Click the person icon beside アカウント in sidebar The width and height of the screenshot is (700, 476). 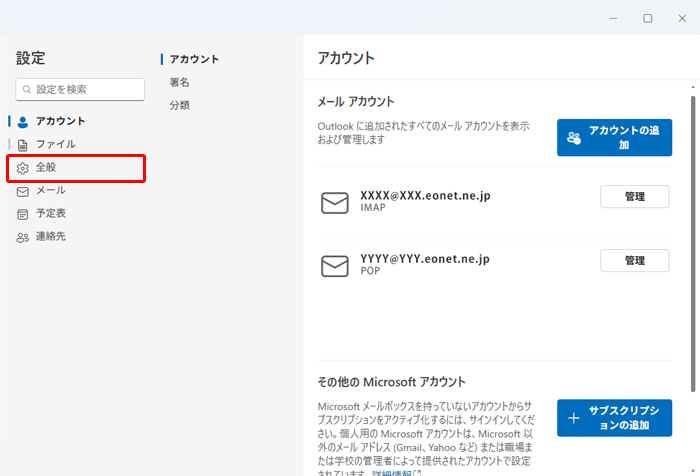click(x=23, y=122)
